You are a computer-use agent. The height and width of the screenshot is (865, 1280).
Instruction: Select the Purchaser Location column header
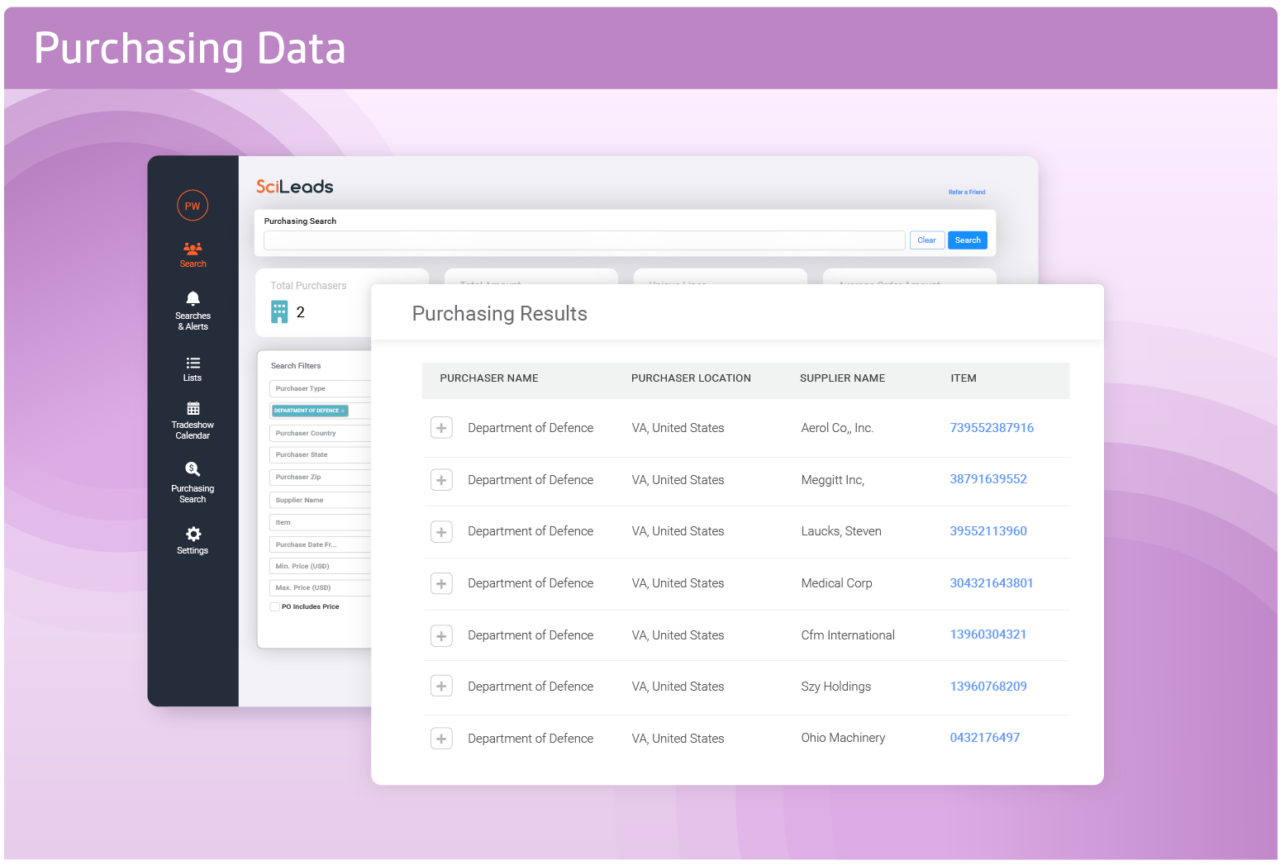(x=691, y=378)
